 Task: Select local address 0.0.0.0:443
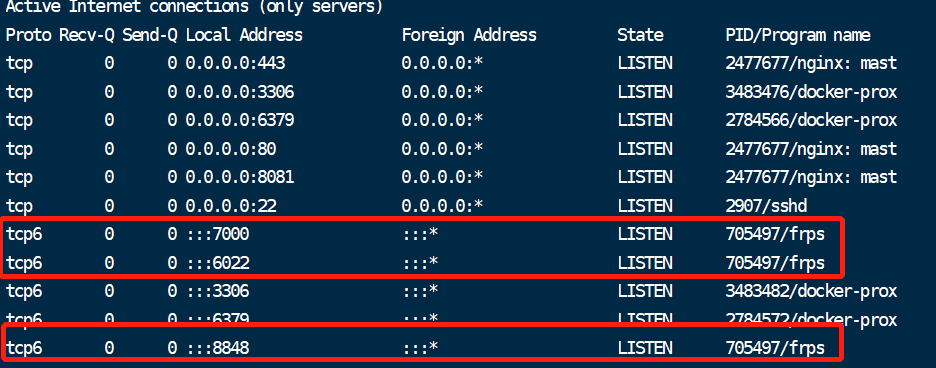[235, 63]
